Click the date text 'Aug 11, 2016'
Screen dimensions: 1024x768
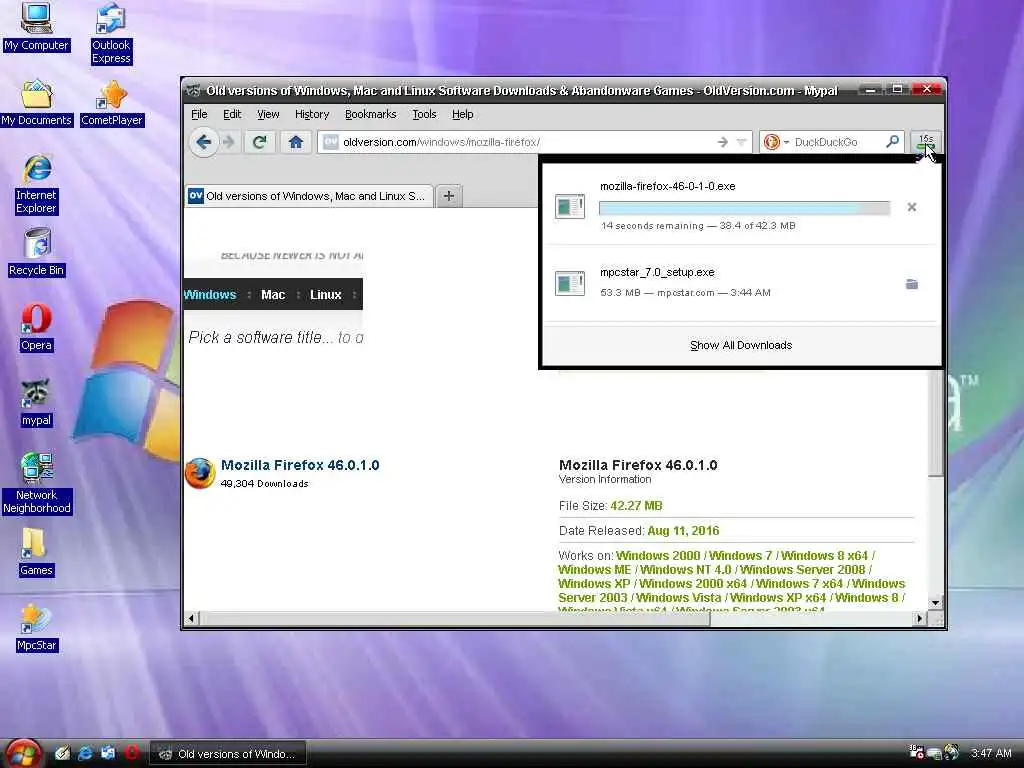(683, 530)
